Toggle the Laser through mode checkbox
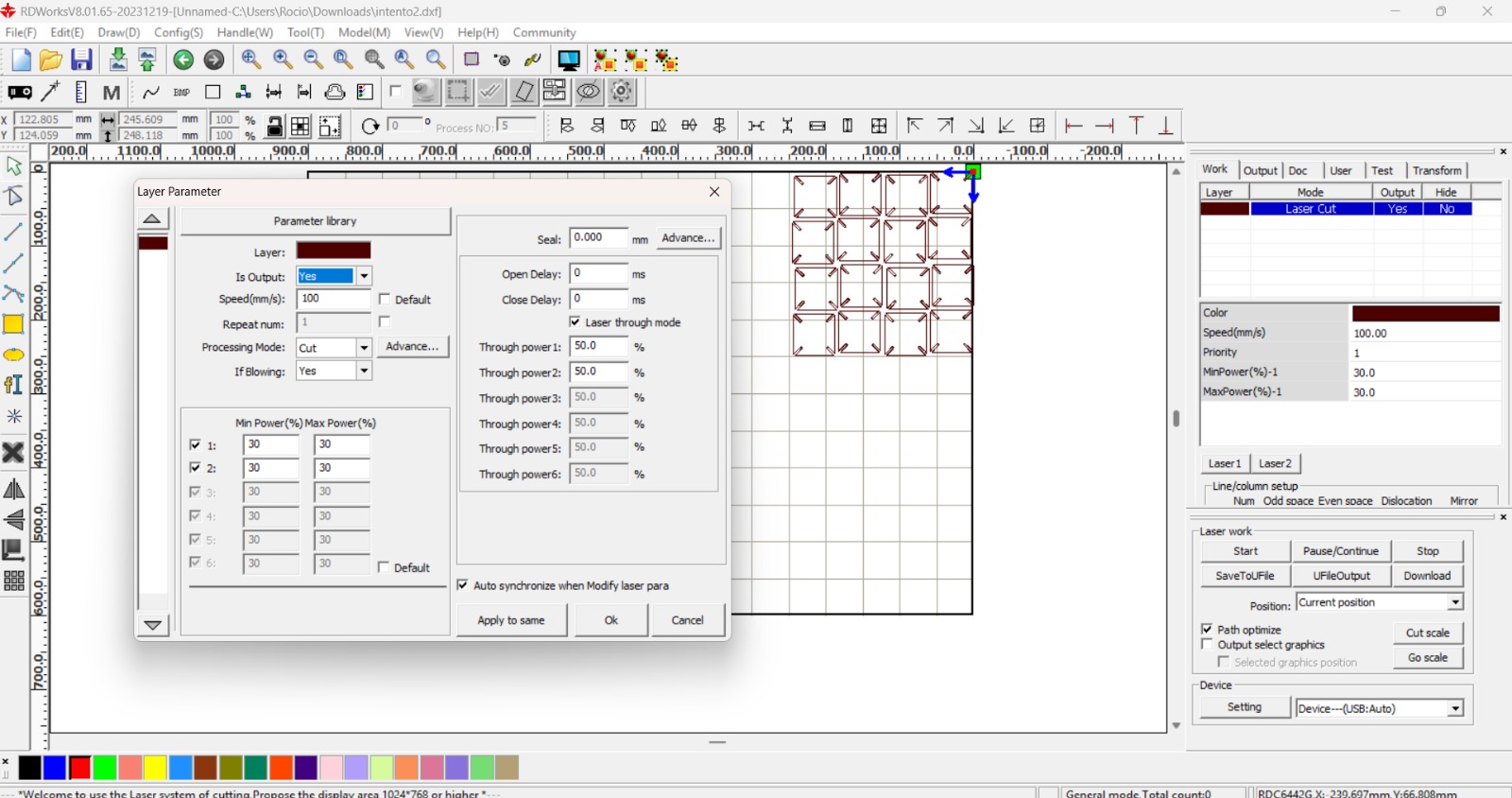The height and width of the screenshot is (798, 1512). 576,322
